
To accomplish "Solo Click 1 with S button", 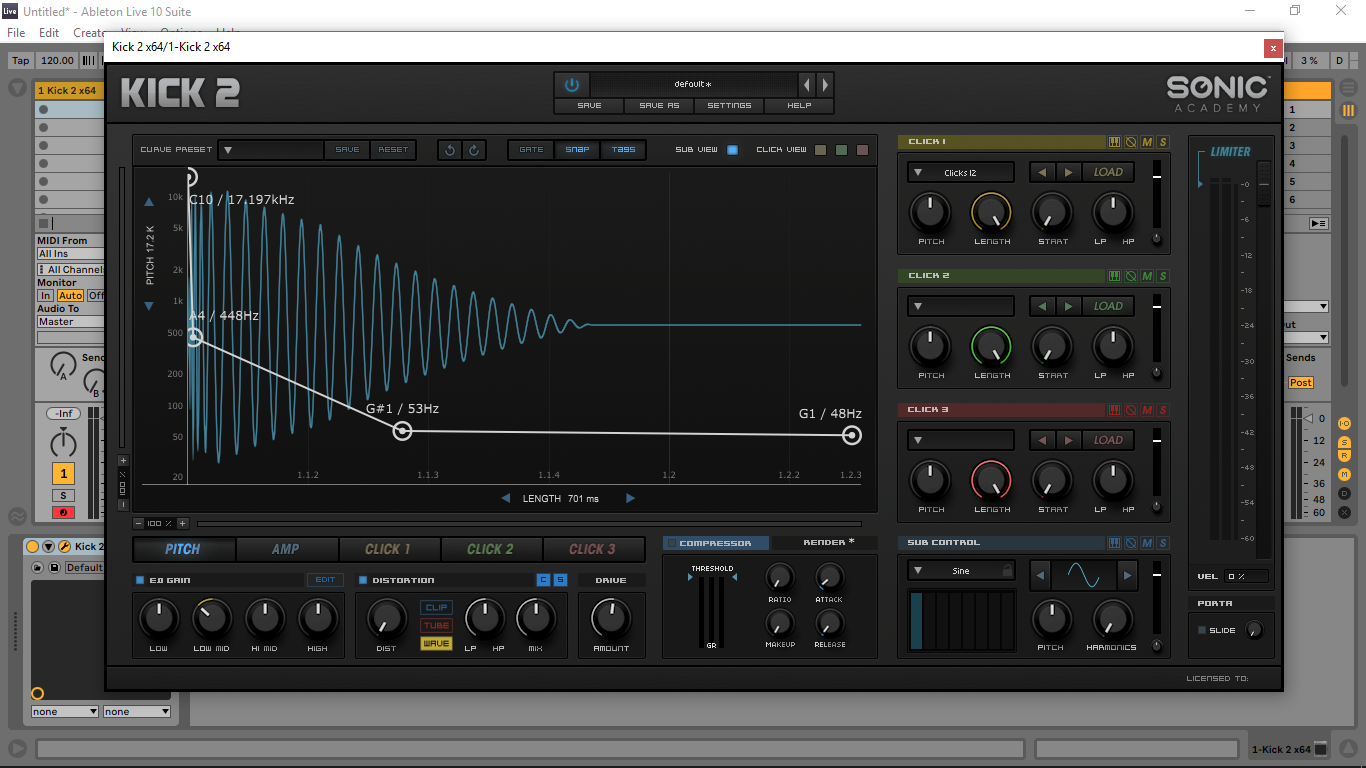I will (1163, 142).
